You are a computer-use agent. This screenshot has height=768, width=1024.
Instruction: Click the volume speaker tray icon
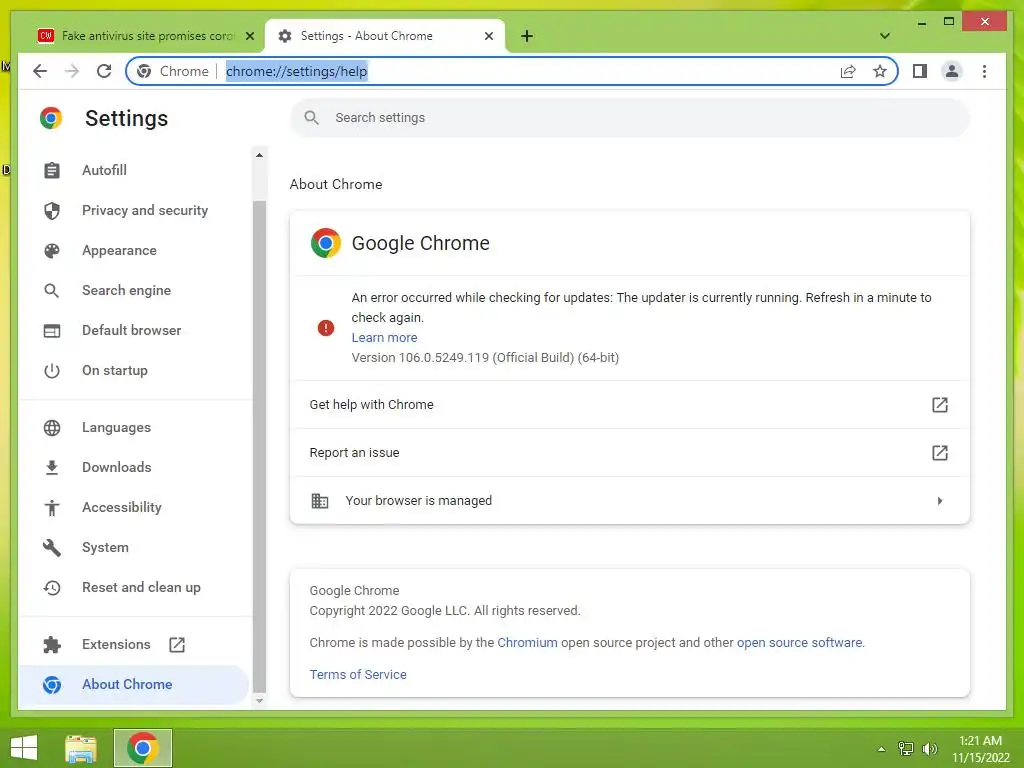929,749
